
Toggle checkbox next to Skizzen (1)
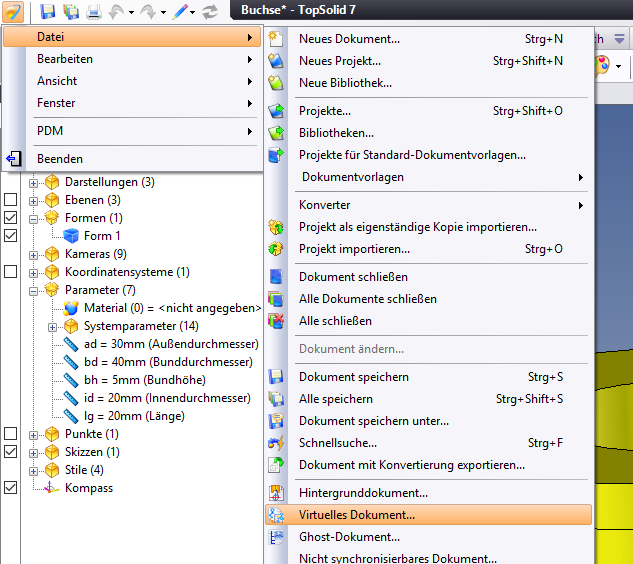pos(10,452)
